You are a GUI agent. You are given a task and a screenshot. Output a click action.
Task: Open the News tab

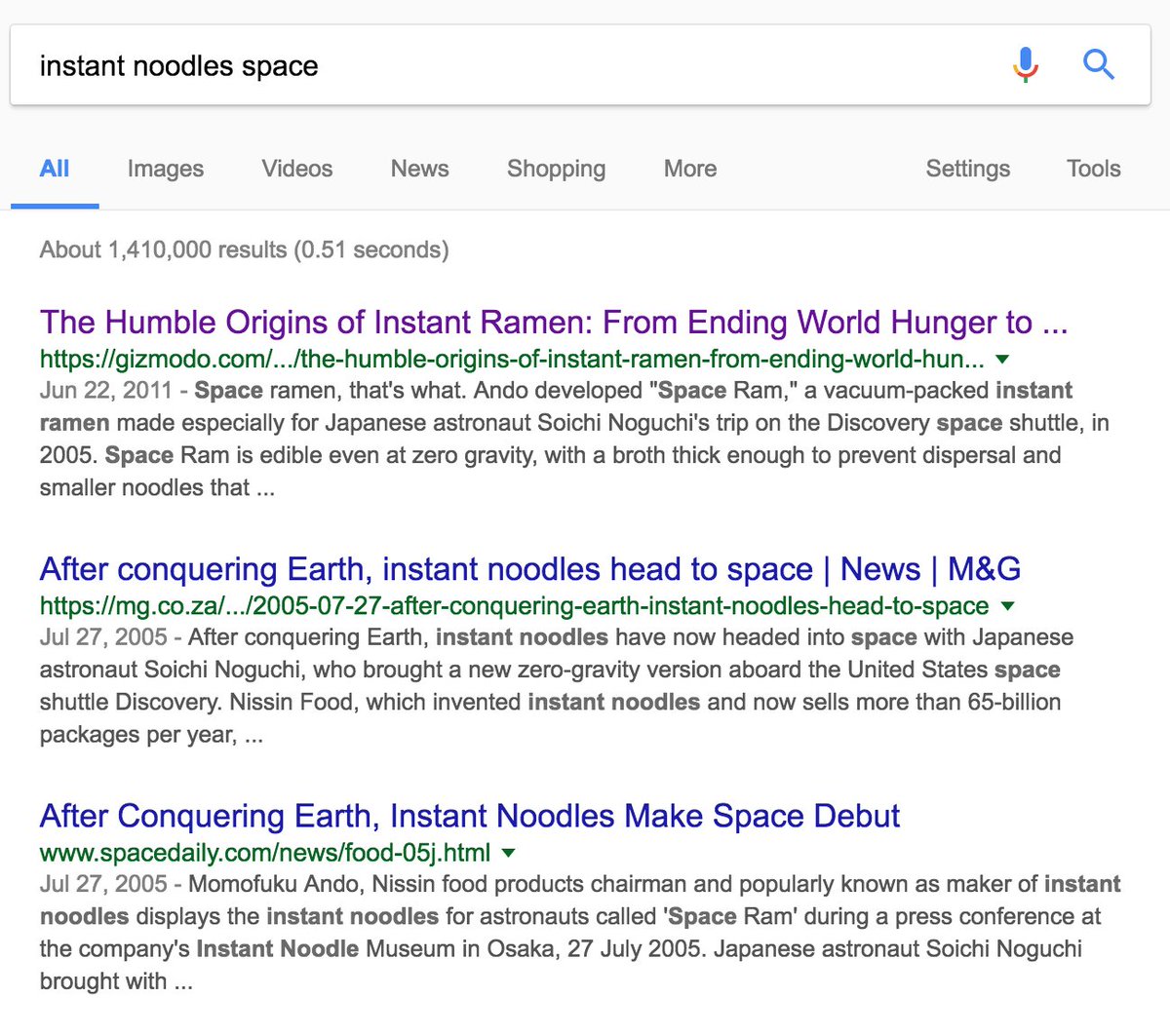pos(420,169)
